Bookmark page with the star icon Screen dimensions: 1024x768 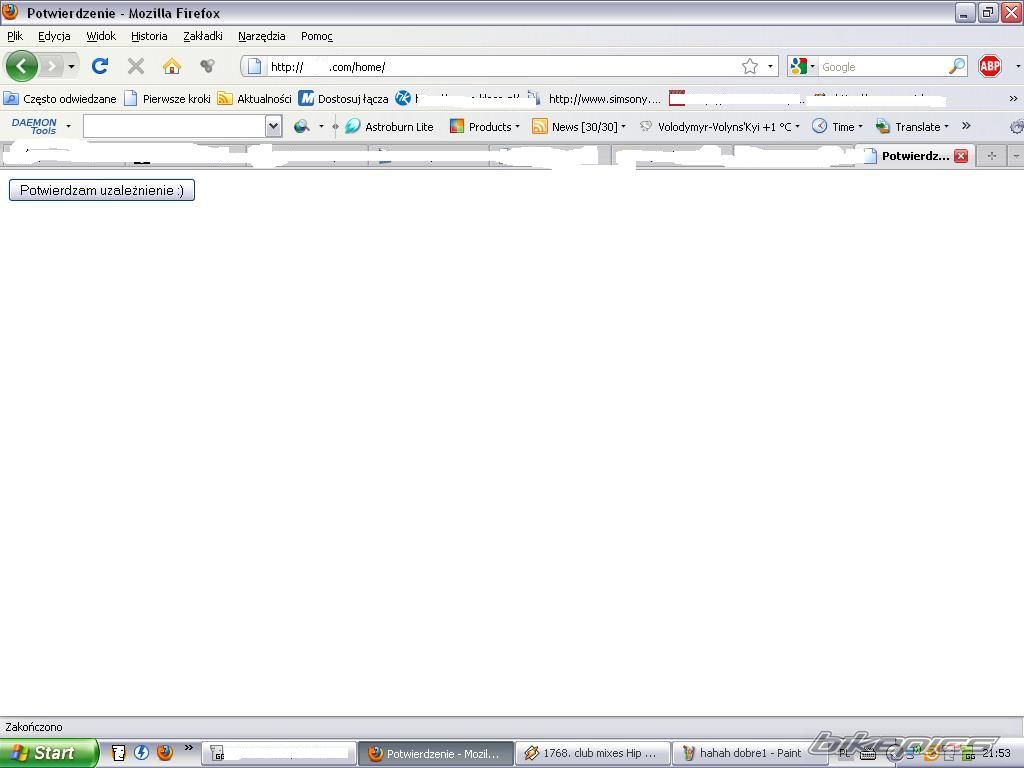click(750, 66)
